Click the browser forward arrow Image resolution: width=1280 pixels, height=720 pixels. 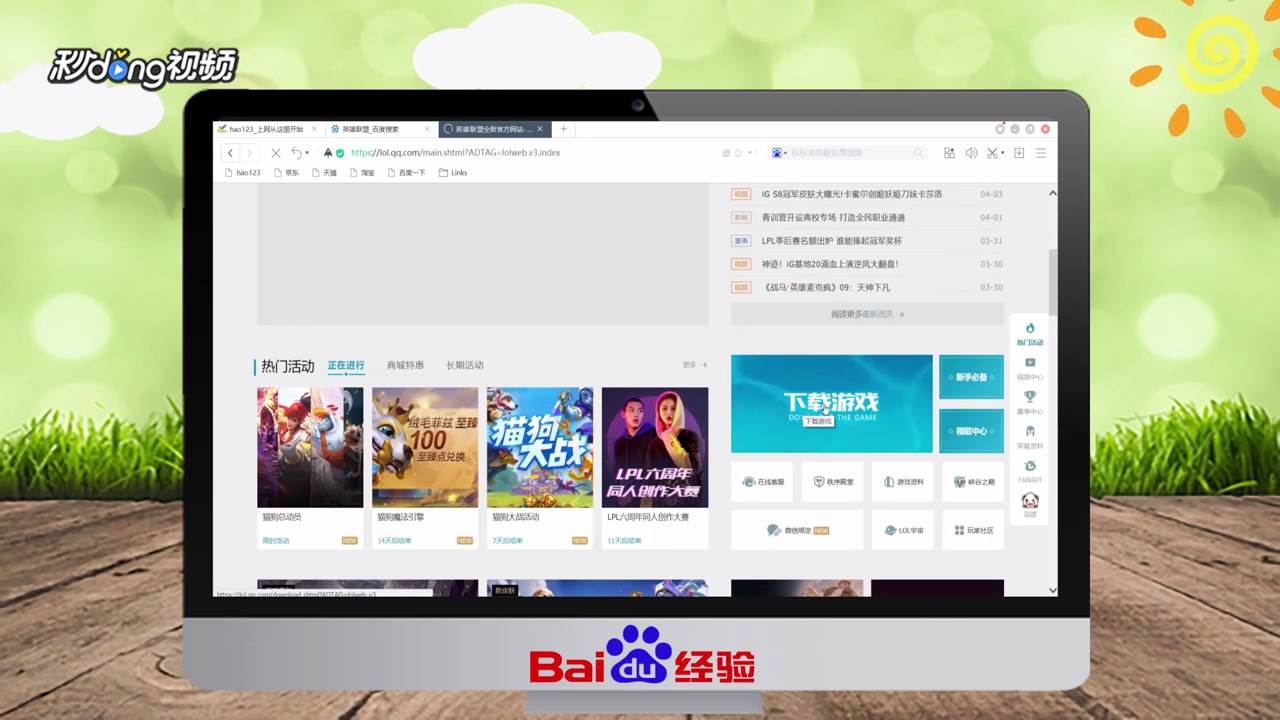pos(250,153)
